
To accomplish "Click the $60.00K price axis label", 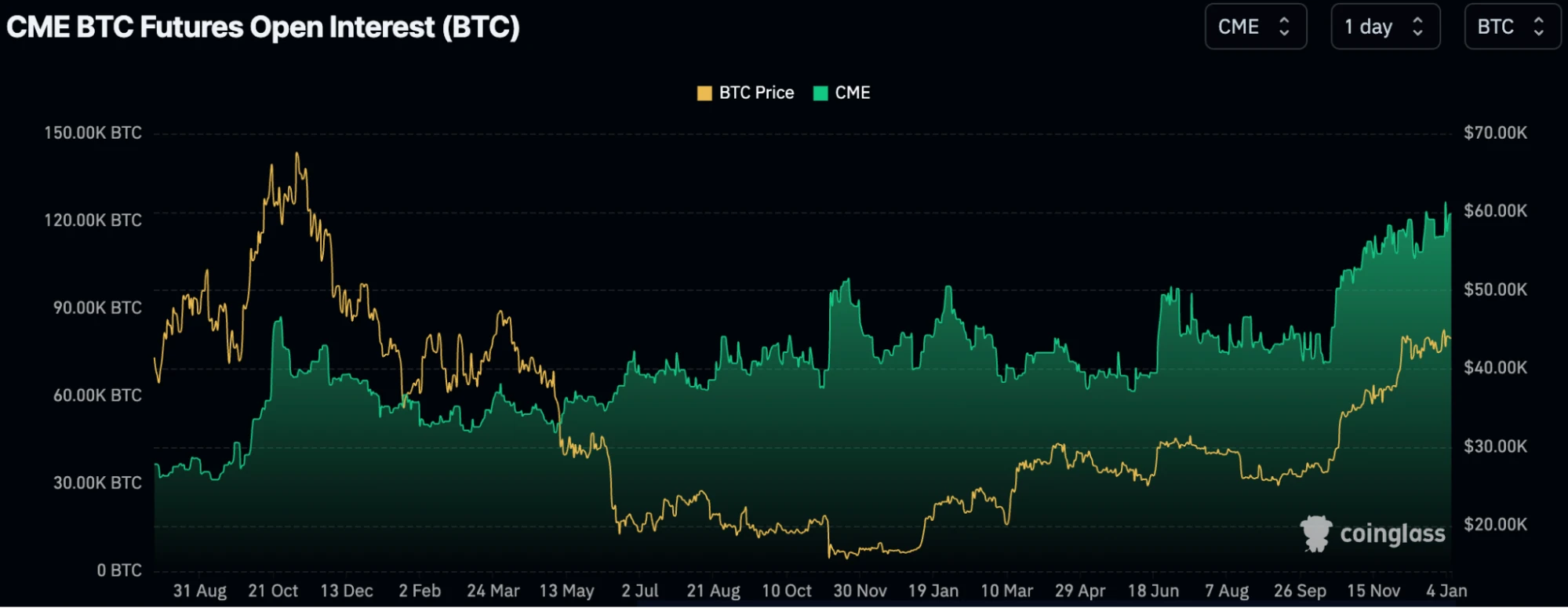I will (x=1496, y=210).
